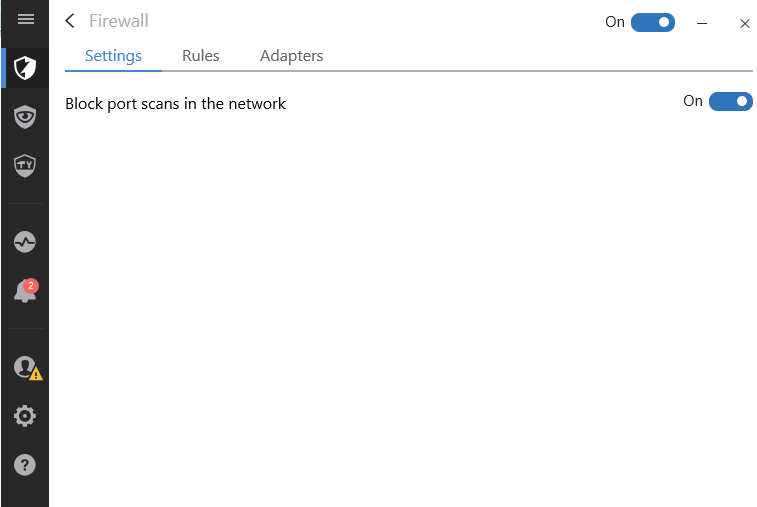Open the Notifications bell
The width and height of the screenshot is (757, 507).
[x=25, y=291]
